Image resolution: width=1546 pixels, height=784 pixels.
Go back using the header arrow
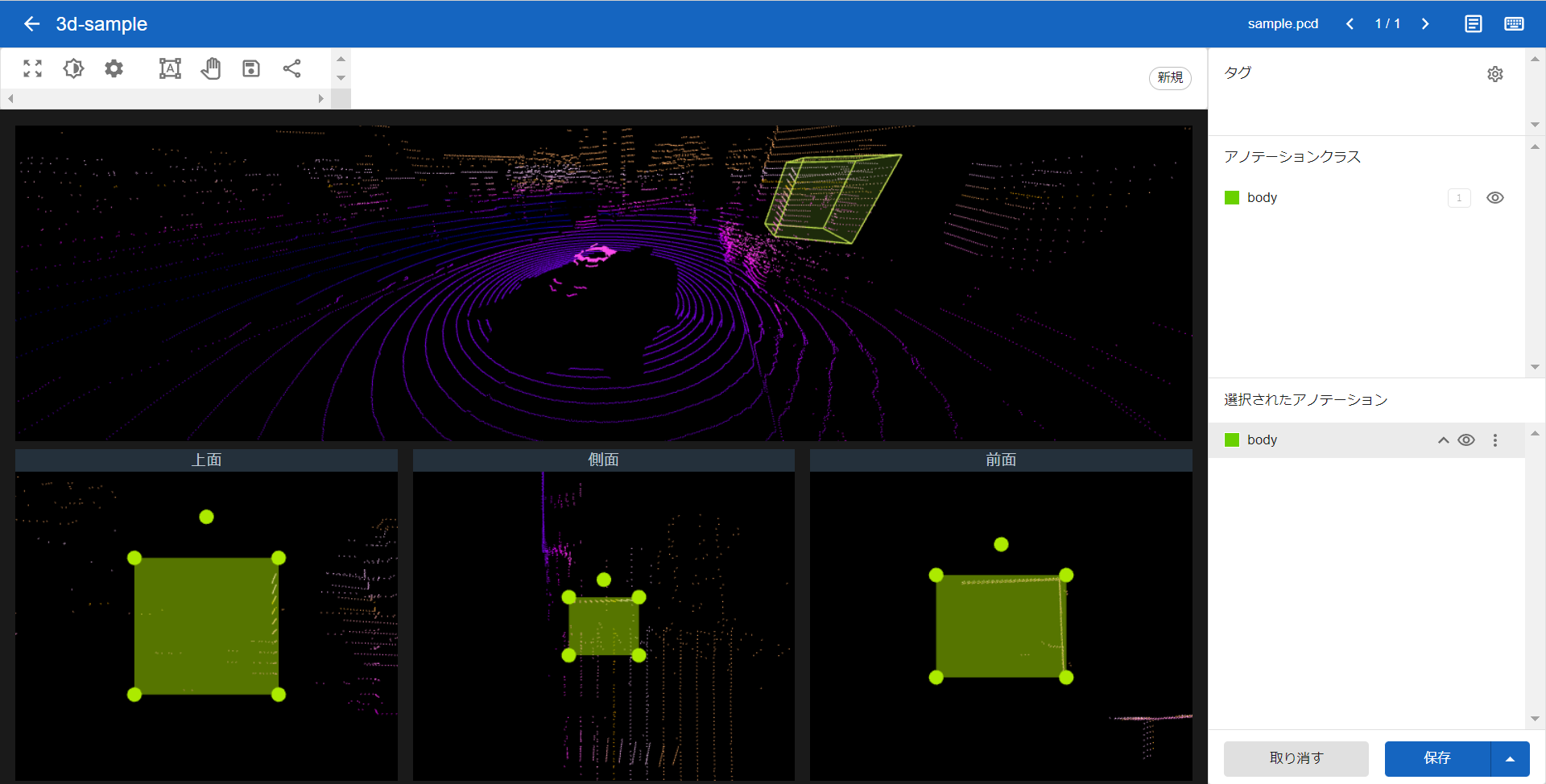(x=31, y=24)
